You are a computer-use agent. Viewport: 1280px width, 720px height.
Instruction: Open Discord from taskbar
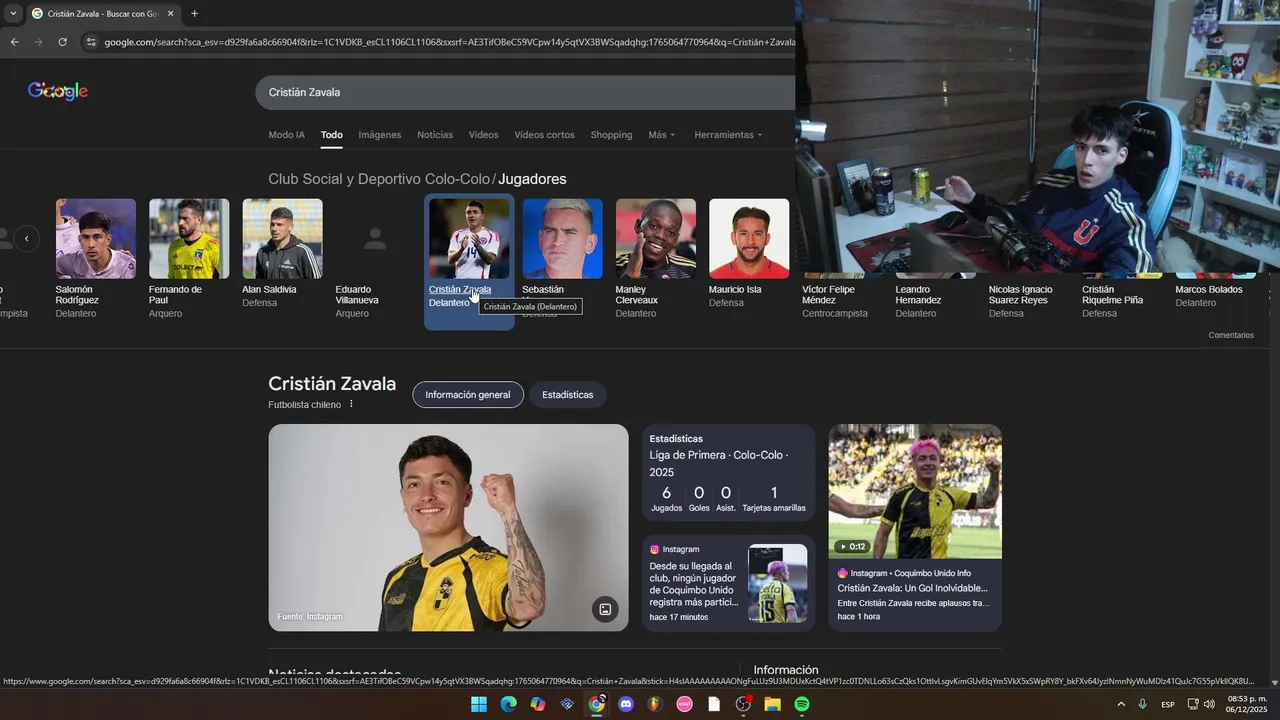[x=626, y=704]
